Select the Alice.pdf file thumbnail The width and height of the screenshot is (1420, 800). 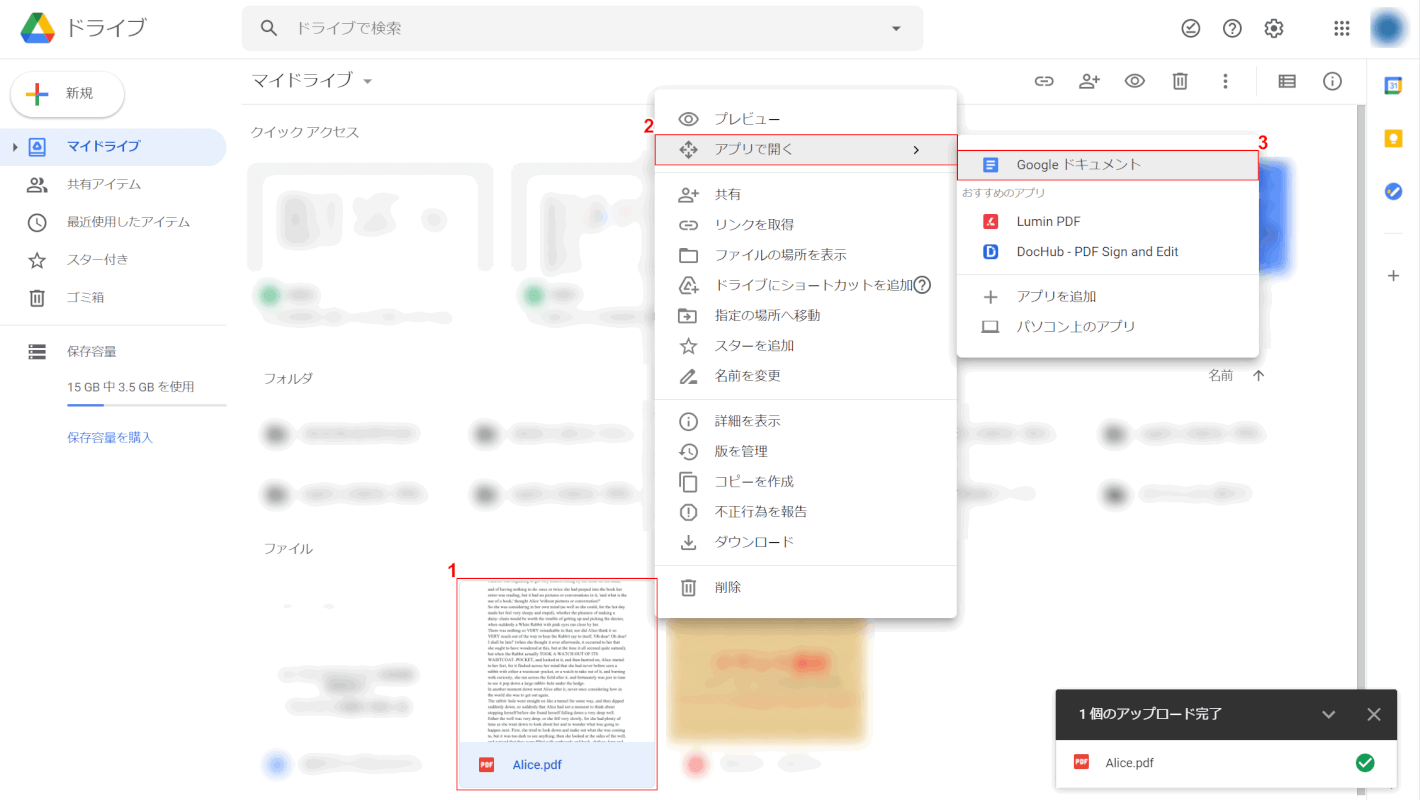tap(557, 684)
